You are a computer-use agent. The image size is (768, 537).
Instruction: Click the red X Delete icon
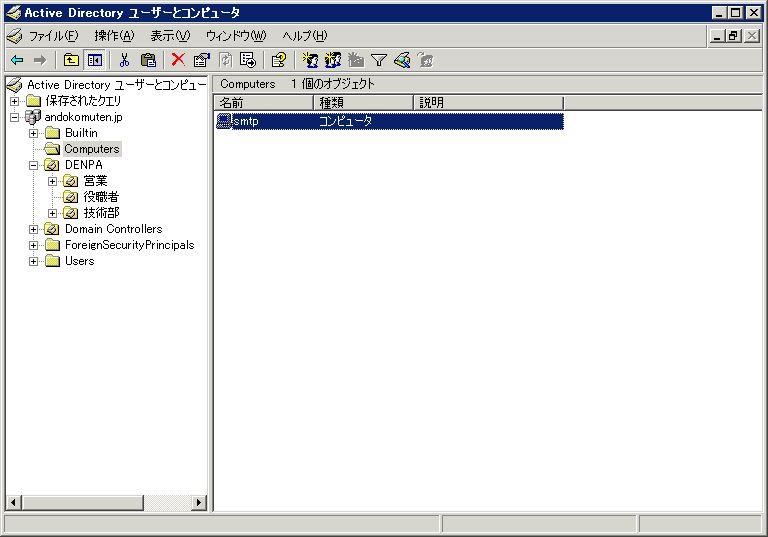(178, 60)
